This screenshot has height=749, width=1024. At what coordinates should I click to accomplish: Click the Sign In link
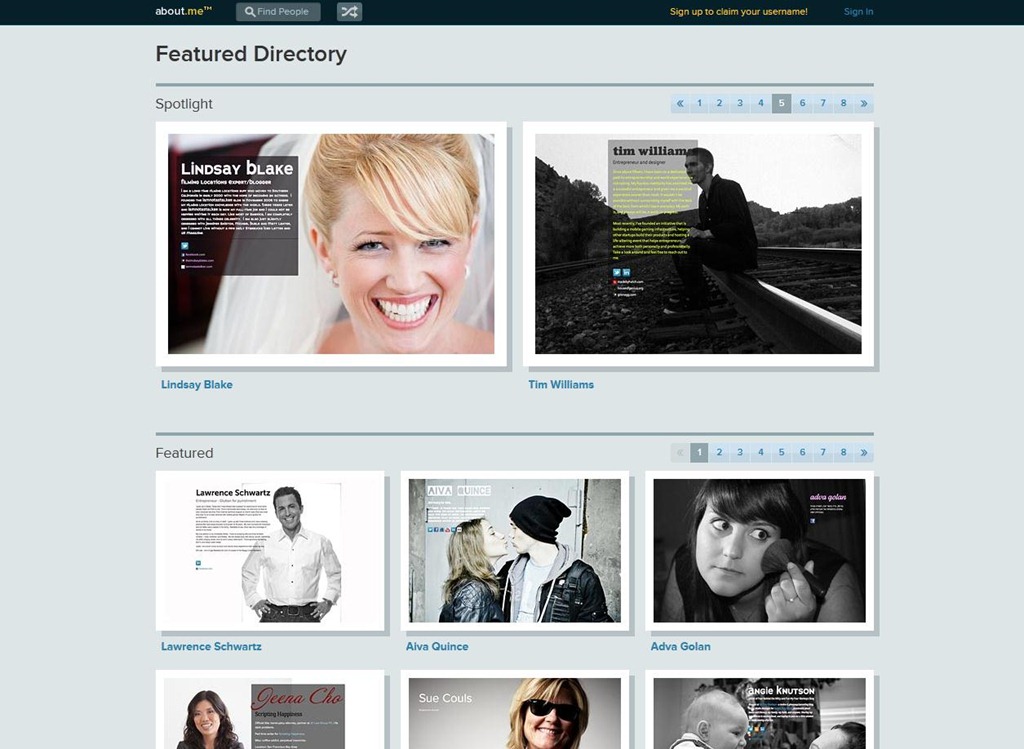coord(858,12)
